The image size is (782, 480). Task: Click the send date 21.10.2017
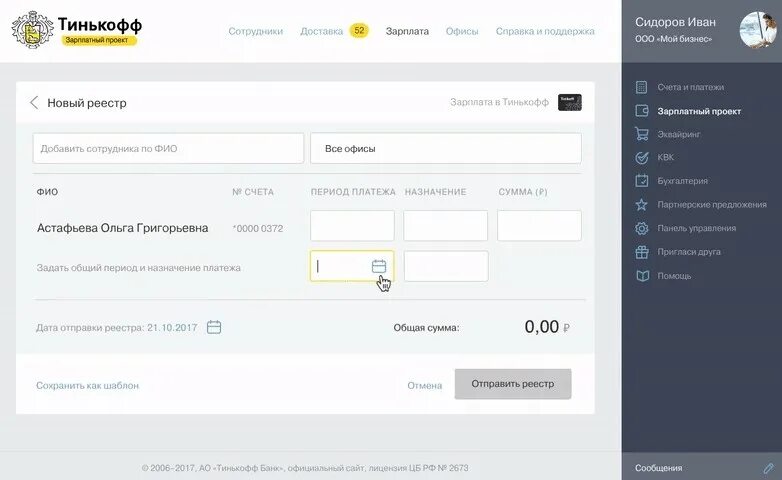click(x=172, y=328)
